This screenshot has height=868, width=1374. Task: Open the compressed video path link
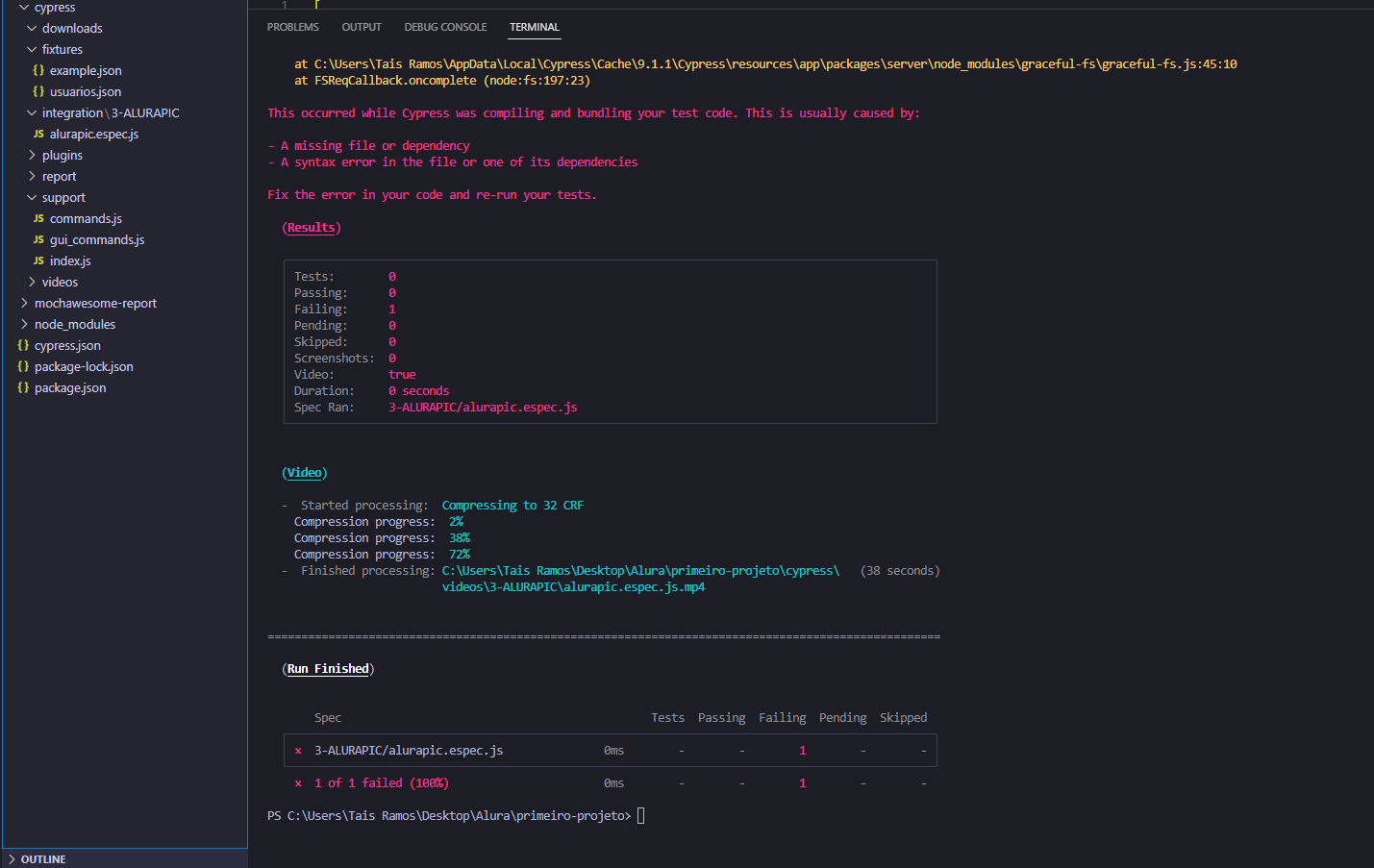[640, 579]
